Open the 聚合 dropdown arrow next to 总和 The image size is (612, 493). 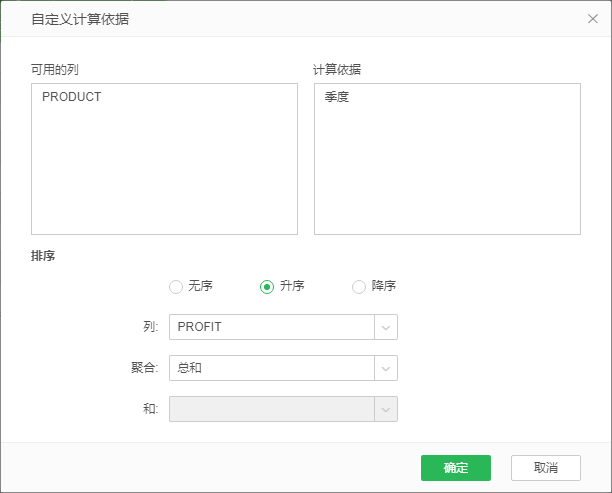pyautogui.click(x=386, y=368)
